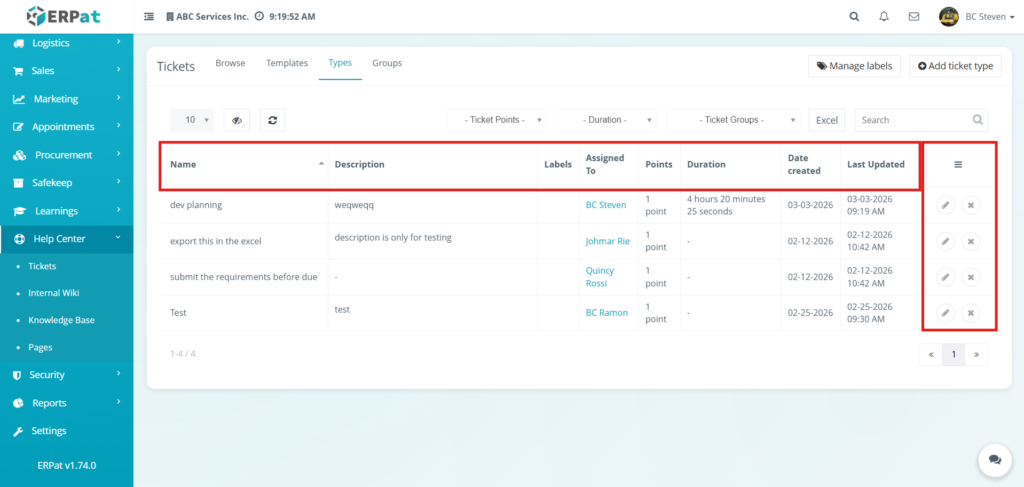1024x487 pixels.
Task: Open the page size 10 dropdown
Action: pyautogui.click(x=192, y=120)
